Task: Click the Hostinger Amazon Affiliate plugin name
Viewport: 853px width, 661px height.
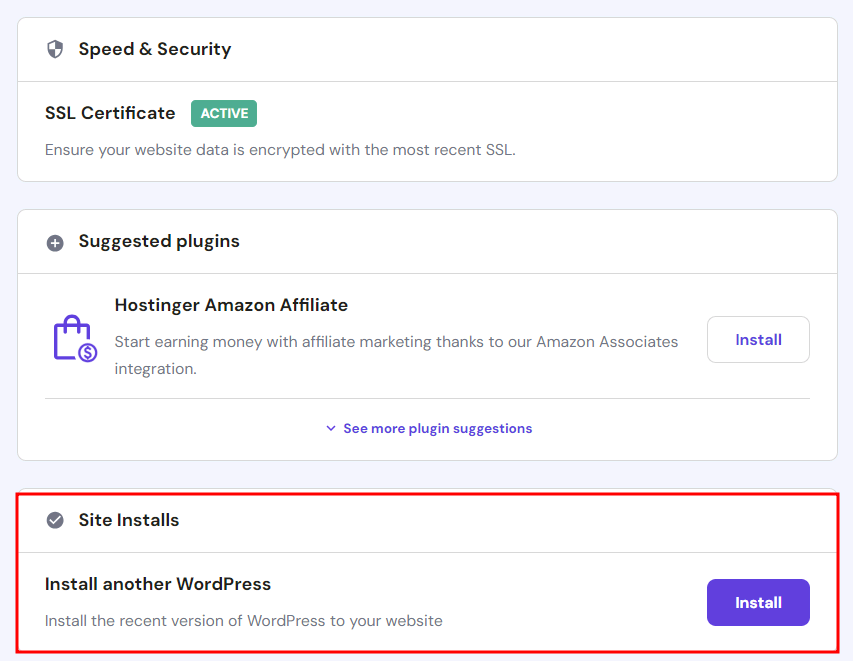Action: (231, 304)
